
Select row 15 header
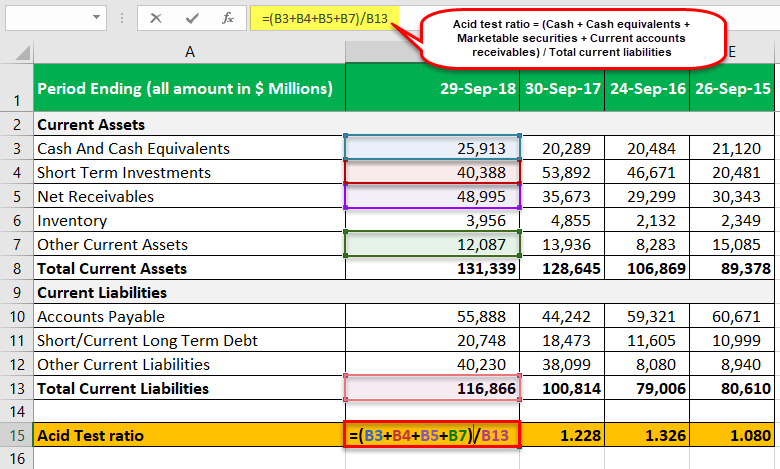coord(17,435)
